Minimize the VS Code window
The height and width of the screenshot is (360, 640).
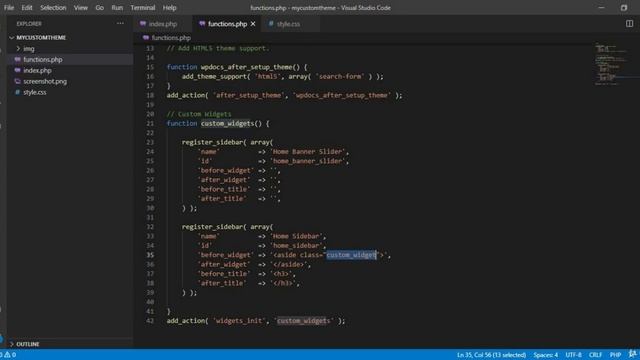click(x=601, y=8)
